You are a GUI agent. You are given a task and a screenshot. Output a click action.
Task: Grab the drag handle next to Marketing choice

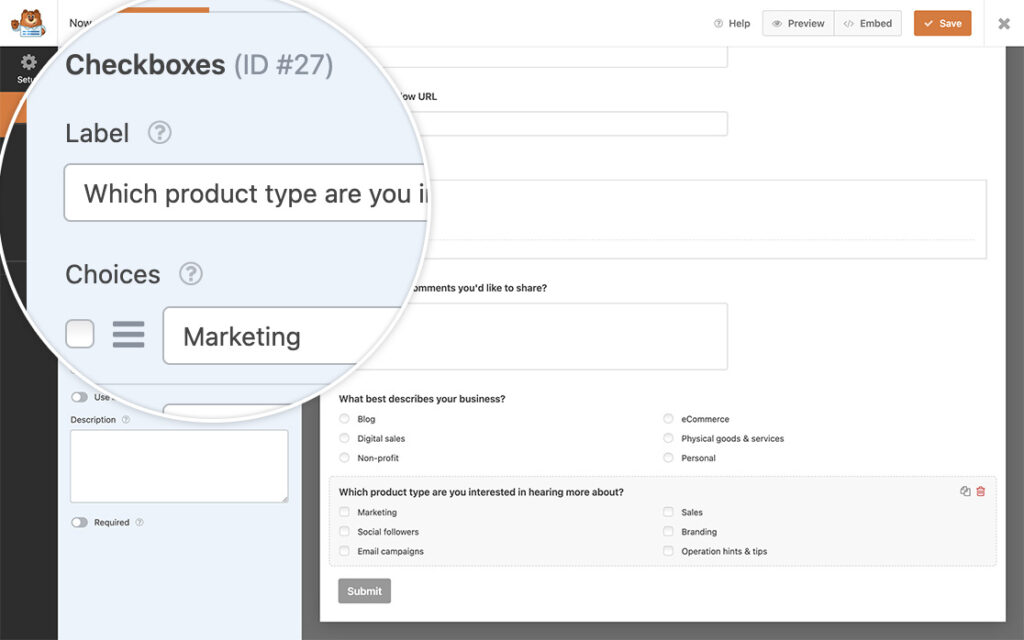(128, 334)
